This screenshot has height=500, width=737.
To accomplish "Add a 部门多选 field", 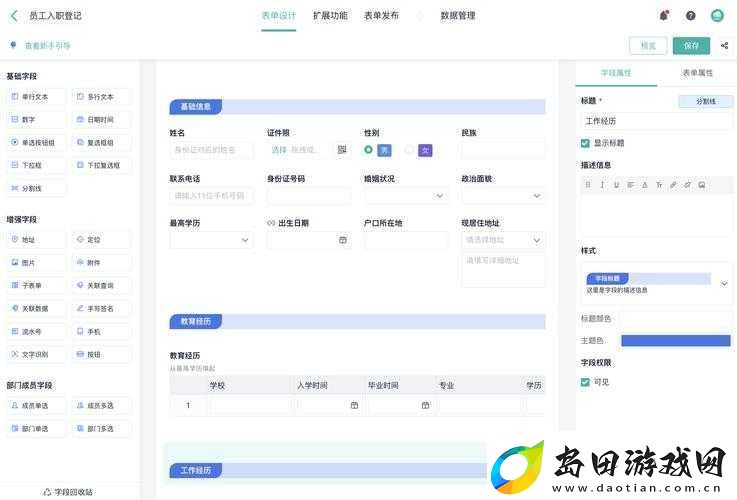I will point(102,429).
